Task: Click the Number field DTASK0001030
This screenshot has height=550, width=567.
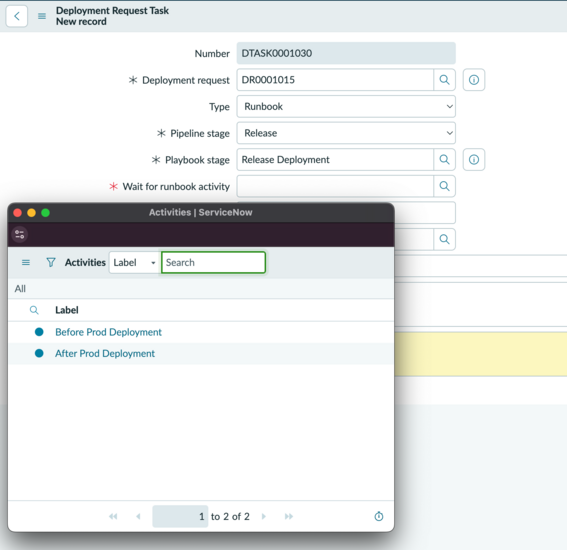Action: [x=346, y=54]
